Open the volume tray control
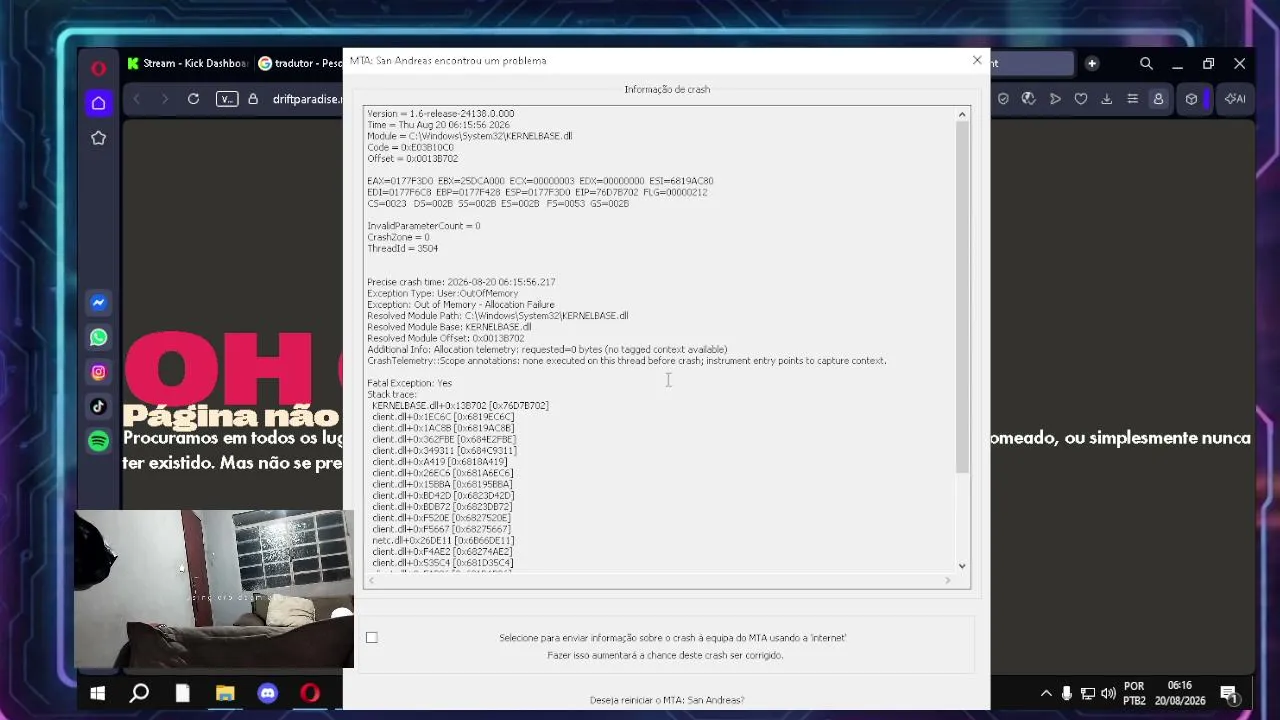This screenshot has height=720, width=1280. [1108, 693]
